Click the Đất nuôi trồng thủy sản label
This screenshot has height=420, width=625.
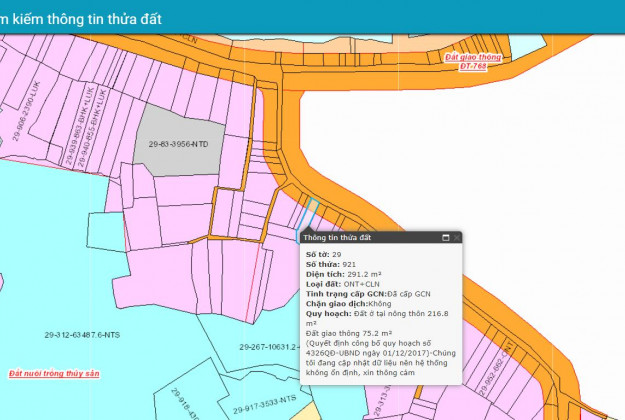[x=55, y=373]
